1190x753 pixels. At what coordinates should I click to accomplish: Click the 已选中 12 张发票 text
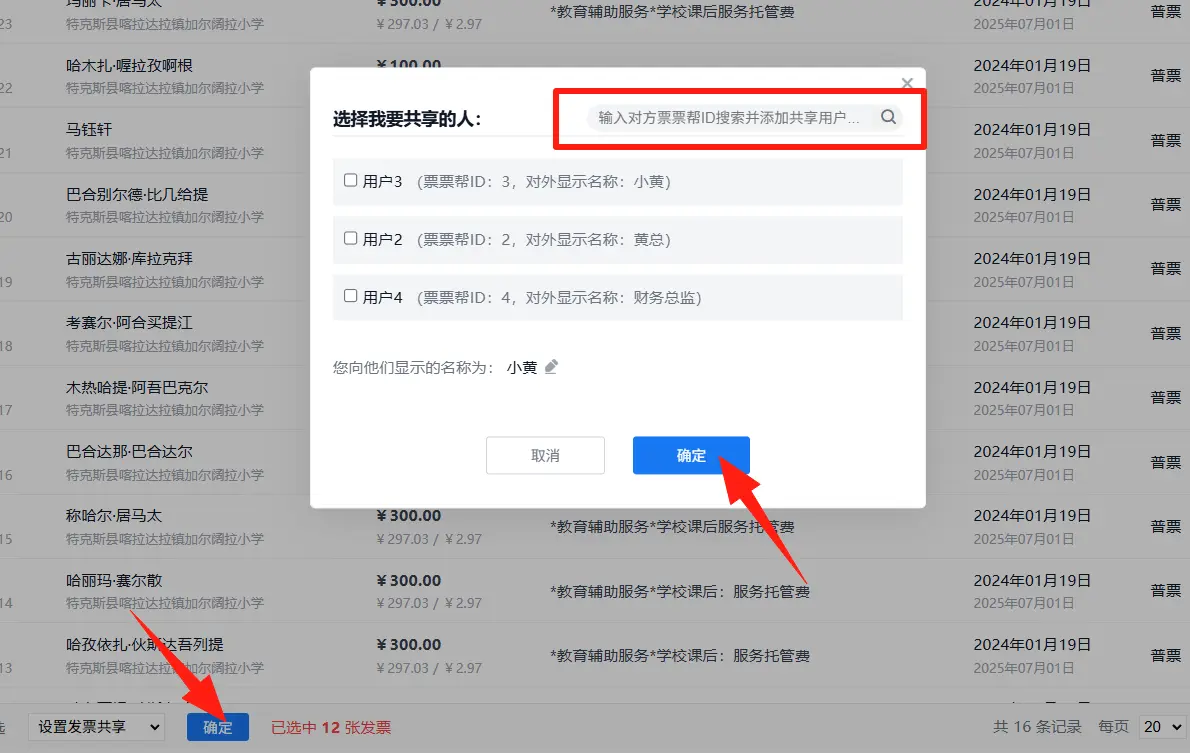(331, 727)
